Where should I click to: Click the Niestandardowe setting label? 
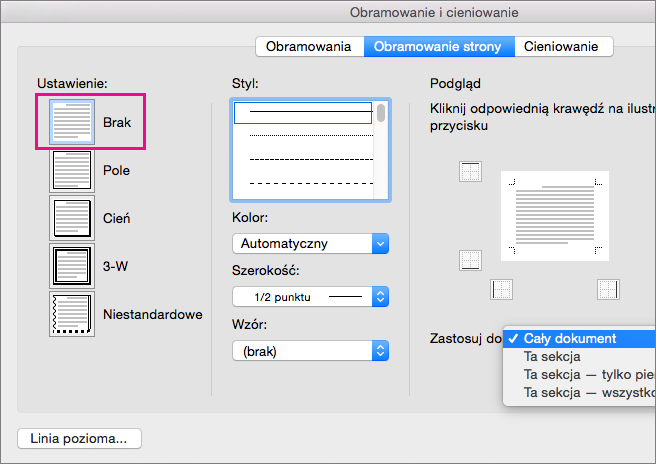click(x=153, y=314)
